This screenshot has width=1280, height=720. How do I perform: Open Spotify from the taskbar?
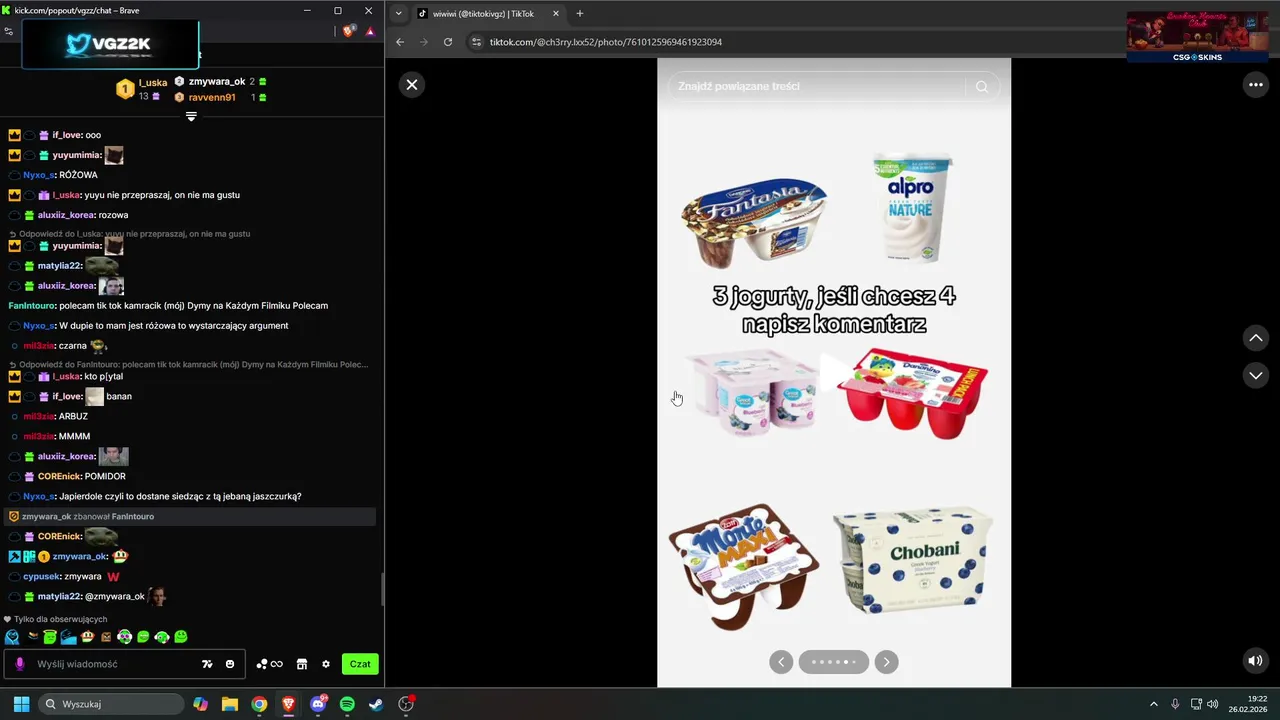[347, 704]
